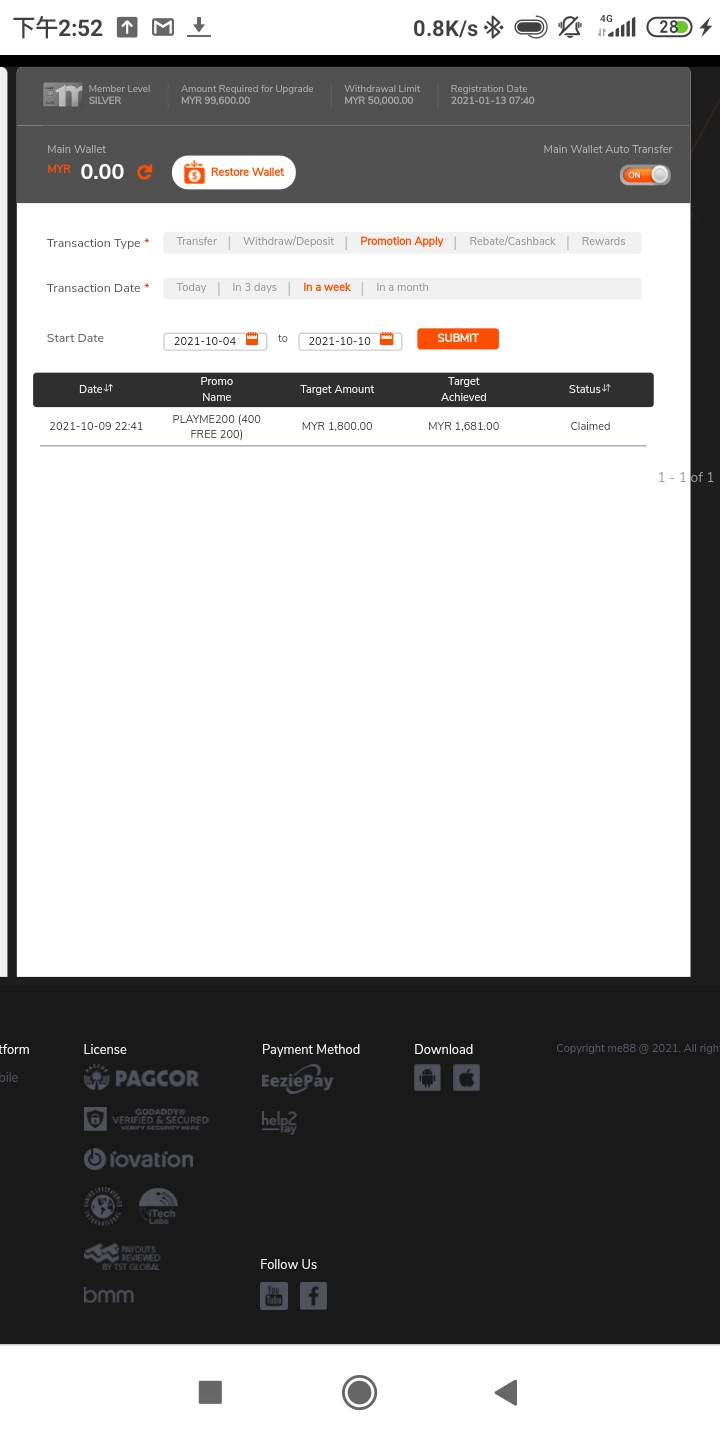Sort table by Status column
Image resolution: width=720 pixels, height=1440 pixels.
(x=590, y=389)
